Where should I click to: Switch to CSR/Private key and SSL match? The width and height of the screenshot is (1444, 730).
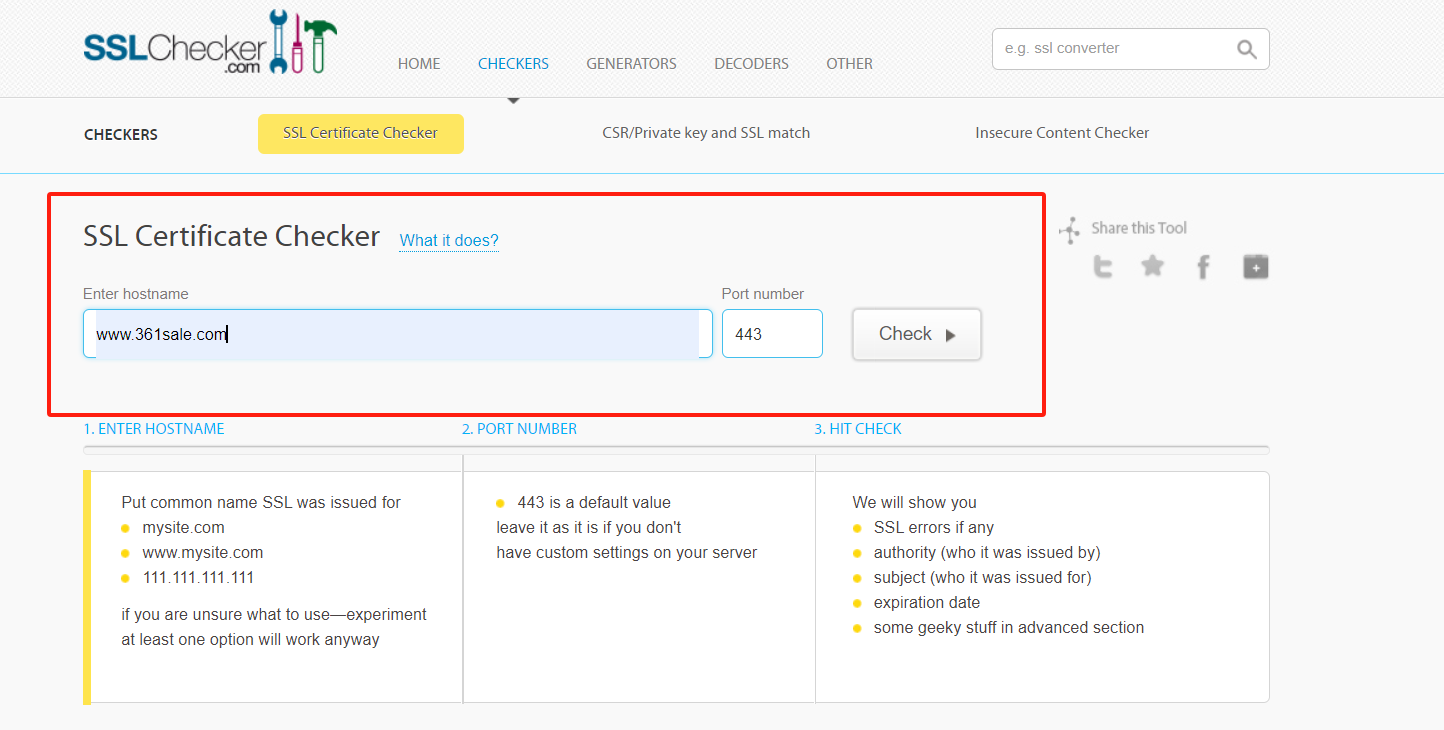(706, 133)
